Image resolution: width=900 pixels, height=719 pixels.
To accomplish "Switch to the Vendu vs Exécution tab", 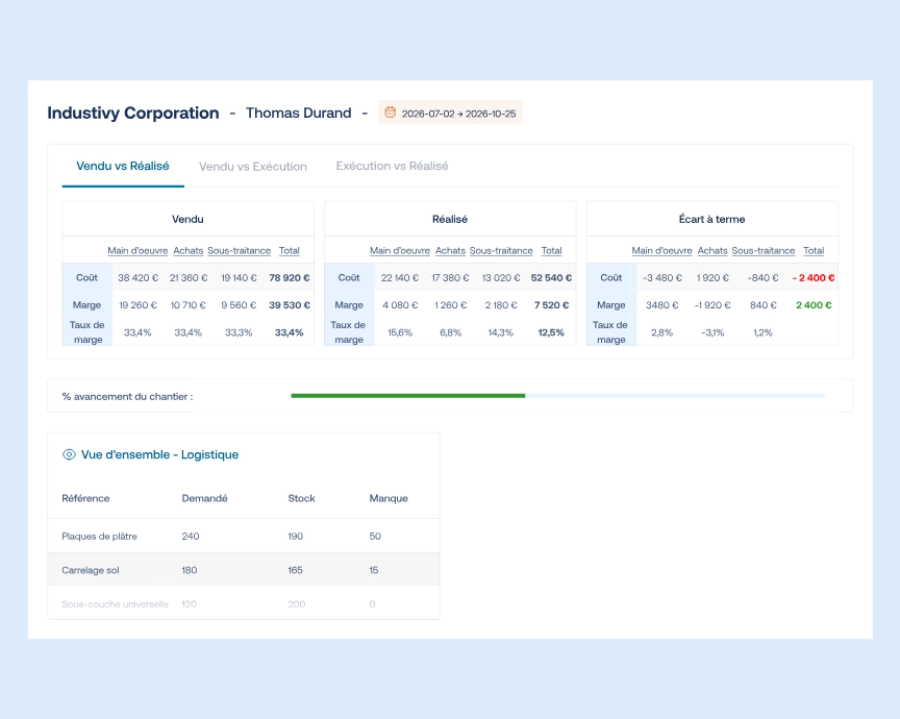I will [x=253, y=166].
